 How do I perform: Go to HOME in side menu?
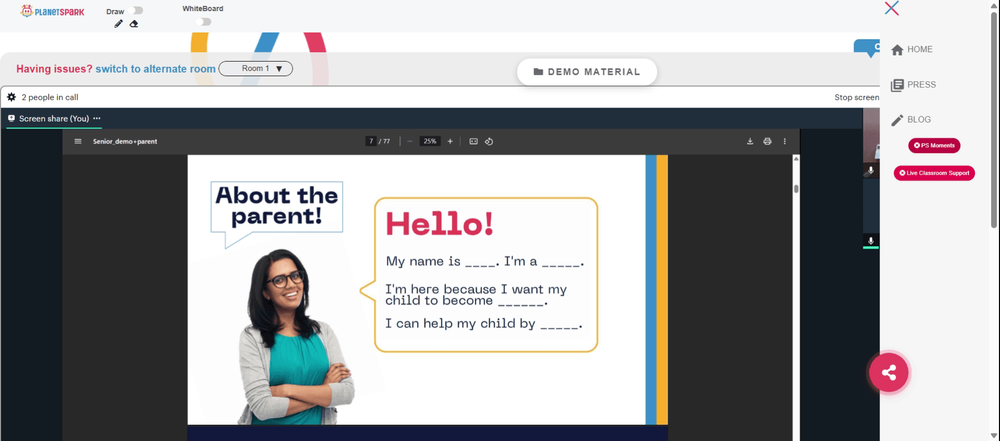click(x=912, y=49)
